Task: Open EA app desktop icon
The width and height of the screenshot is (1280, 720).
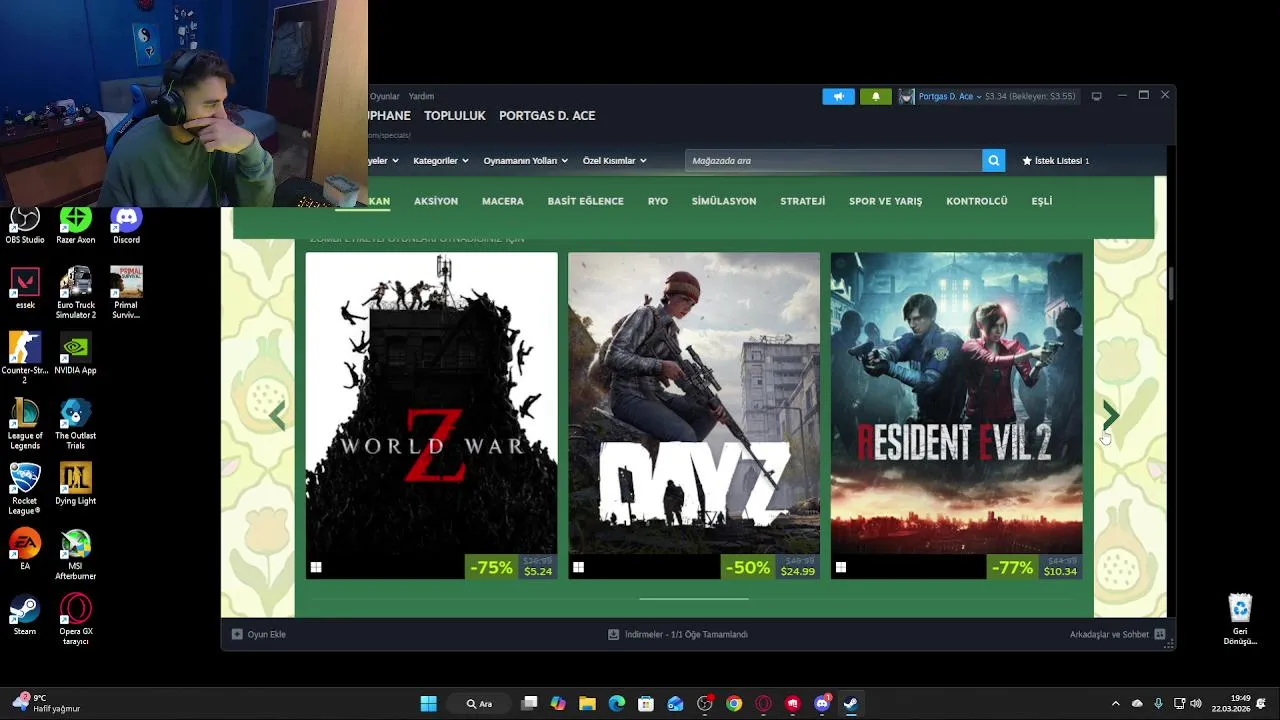Action: [x=25, y=549]
